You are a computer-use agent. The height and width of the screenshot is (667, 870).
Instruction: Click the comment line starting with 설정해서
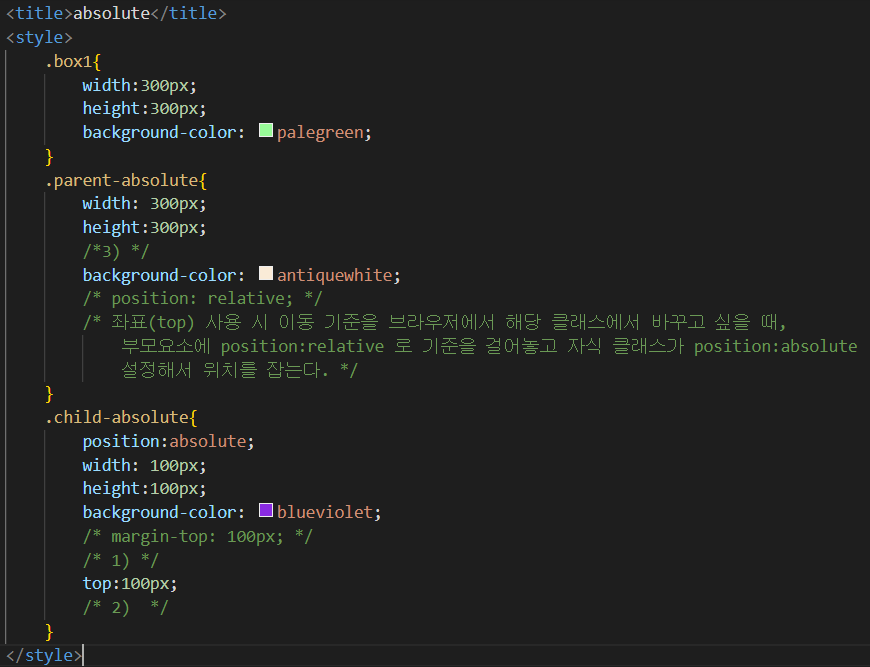click(x=239, y=370)
